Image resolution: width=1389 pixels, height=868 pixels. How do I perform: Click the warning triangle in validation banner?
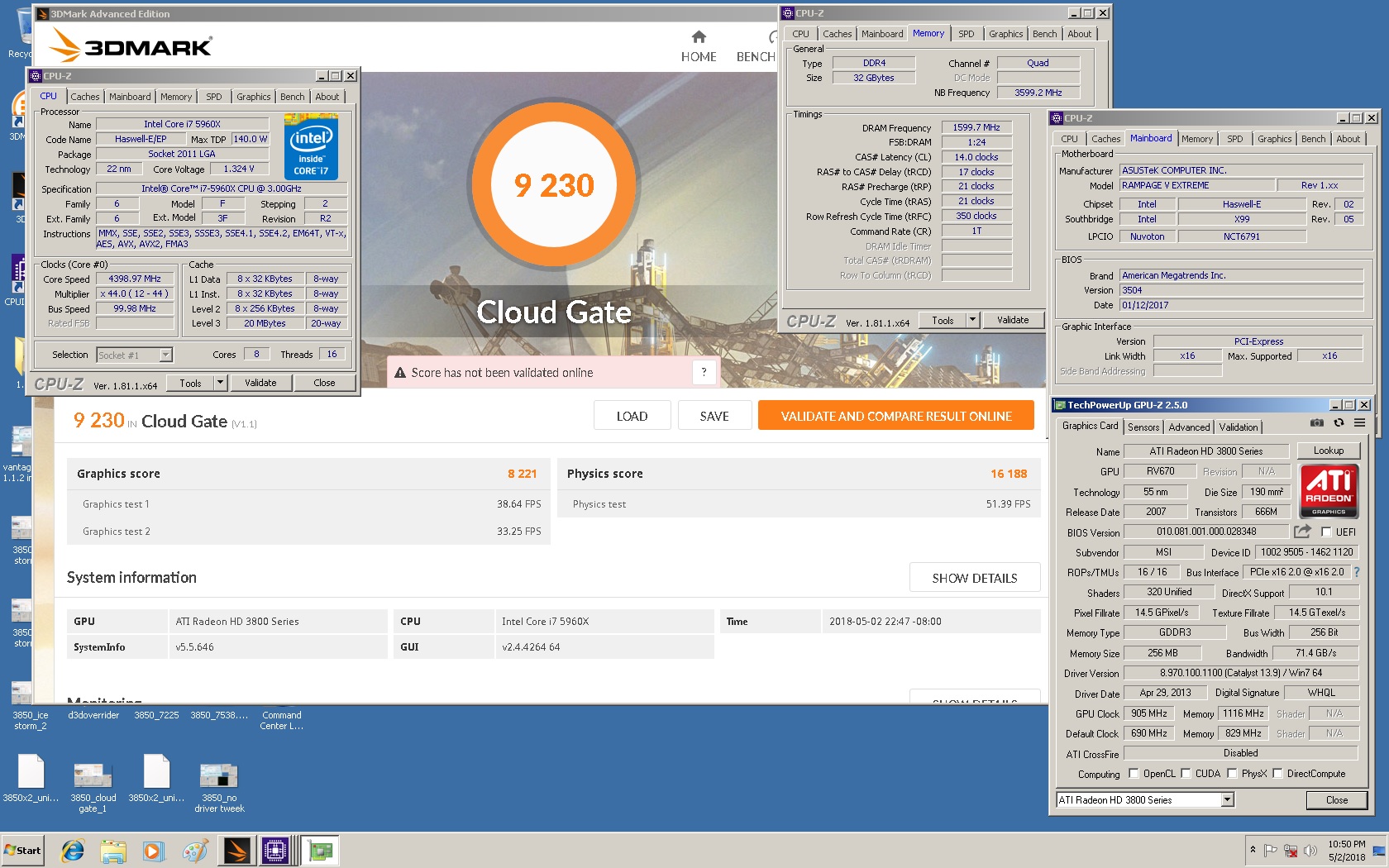(x=400, y=373)
